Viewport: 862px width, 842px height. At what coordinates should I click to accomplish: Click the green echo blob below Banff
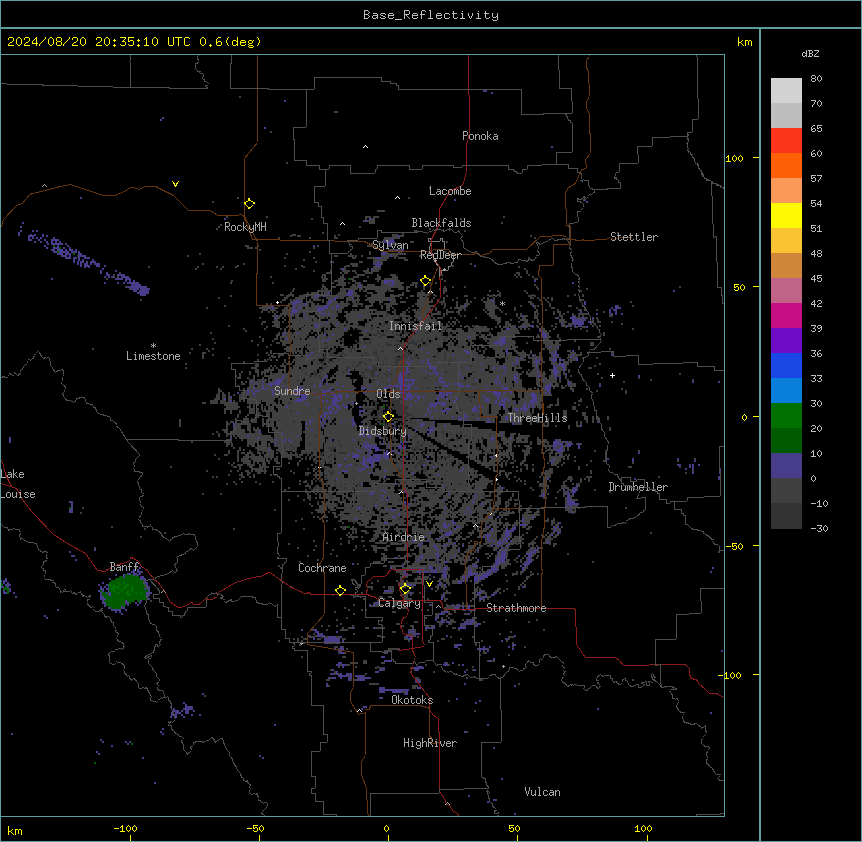pyautogui.click(x=126, y=591)
